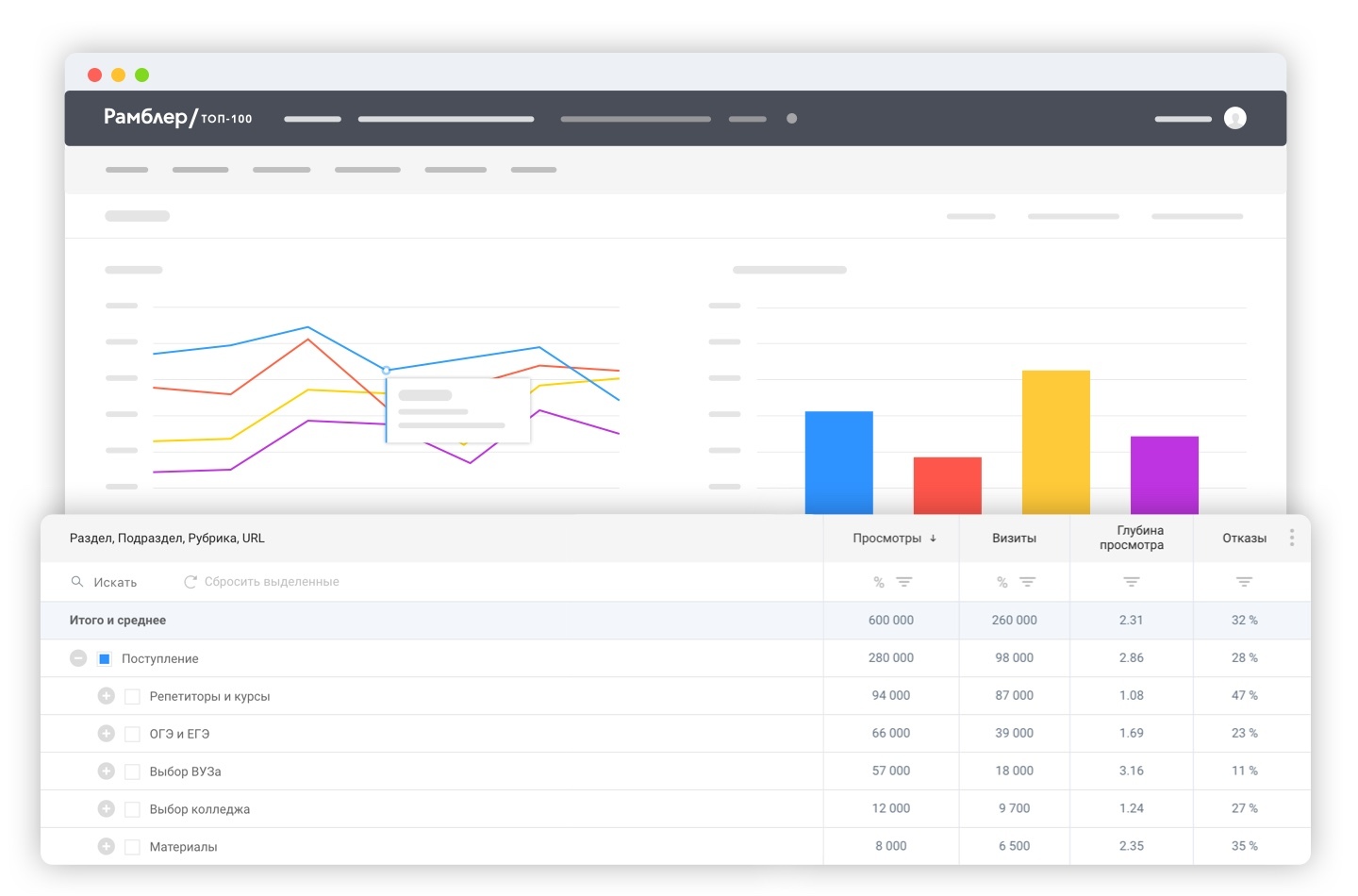1358x896 pixels.
Task: Click the sort arrow next to Просмотры
Action: [x=933, y=539]
